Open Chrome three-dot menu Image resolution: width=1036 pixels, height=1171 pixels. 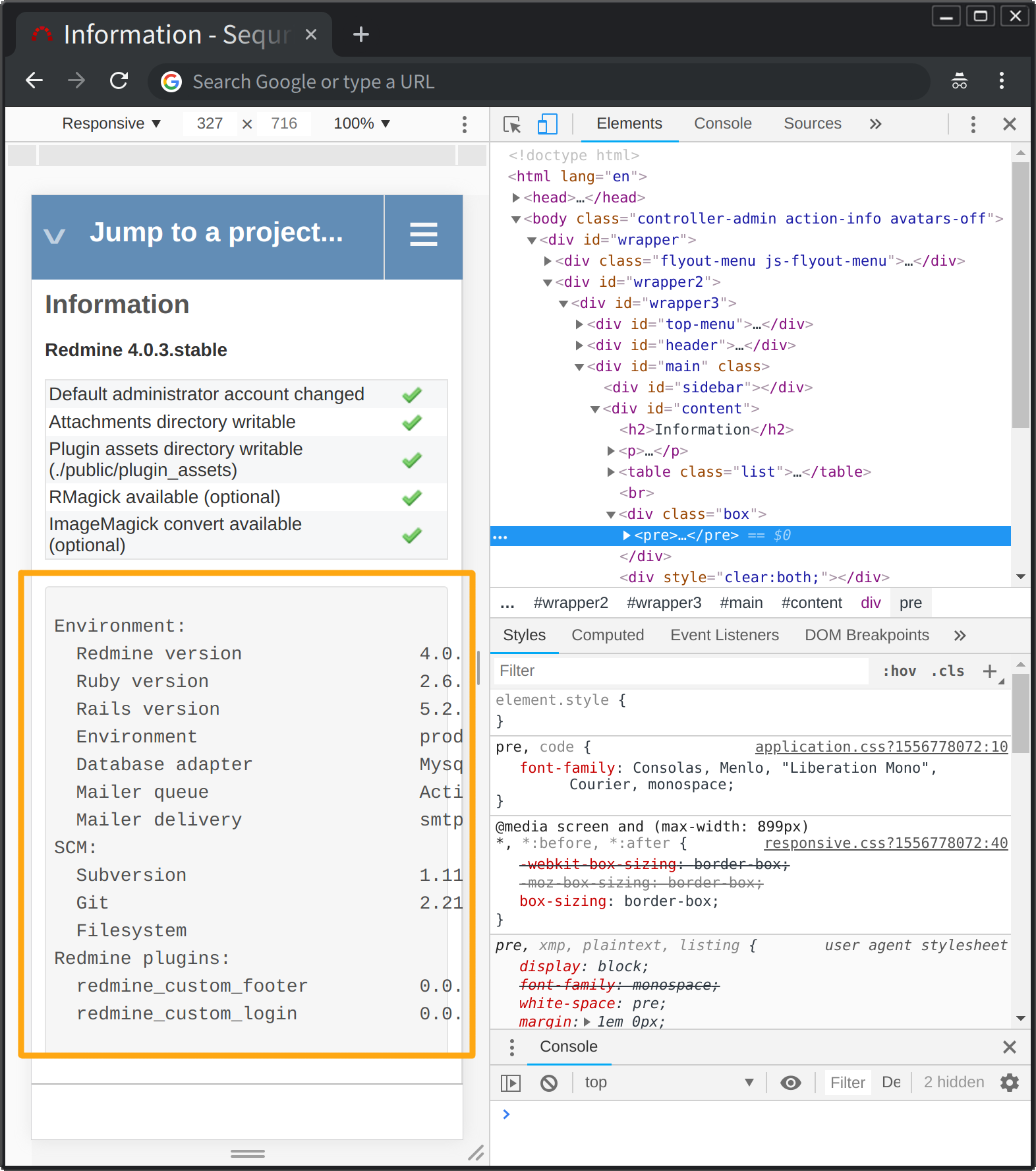coord(1002,81)
